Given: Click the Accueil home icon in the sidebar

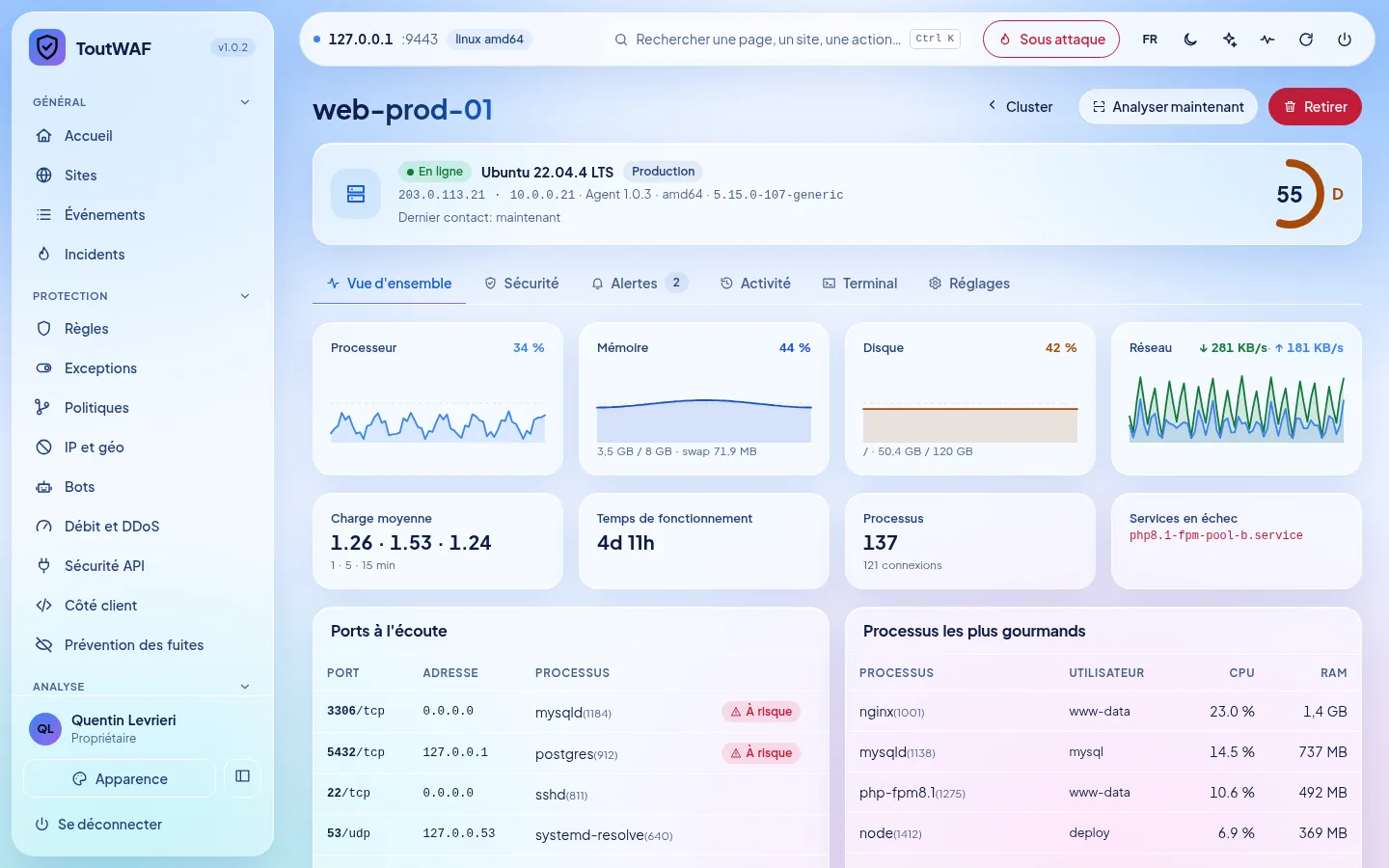Looking at the screenshot, I should click(x=43, y=136).
